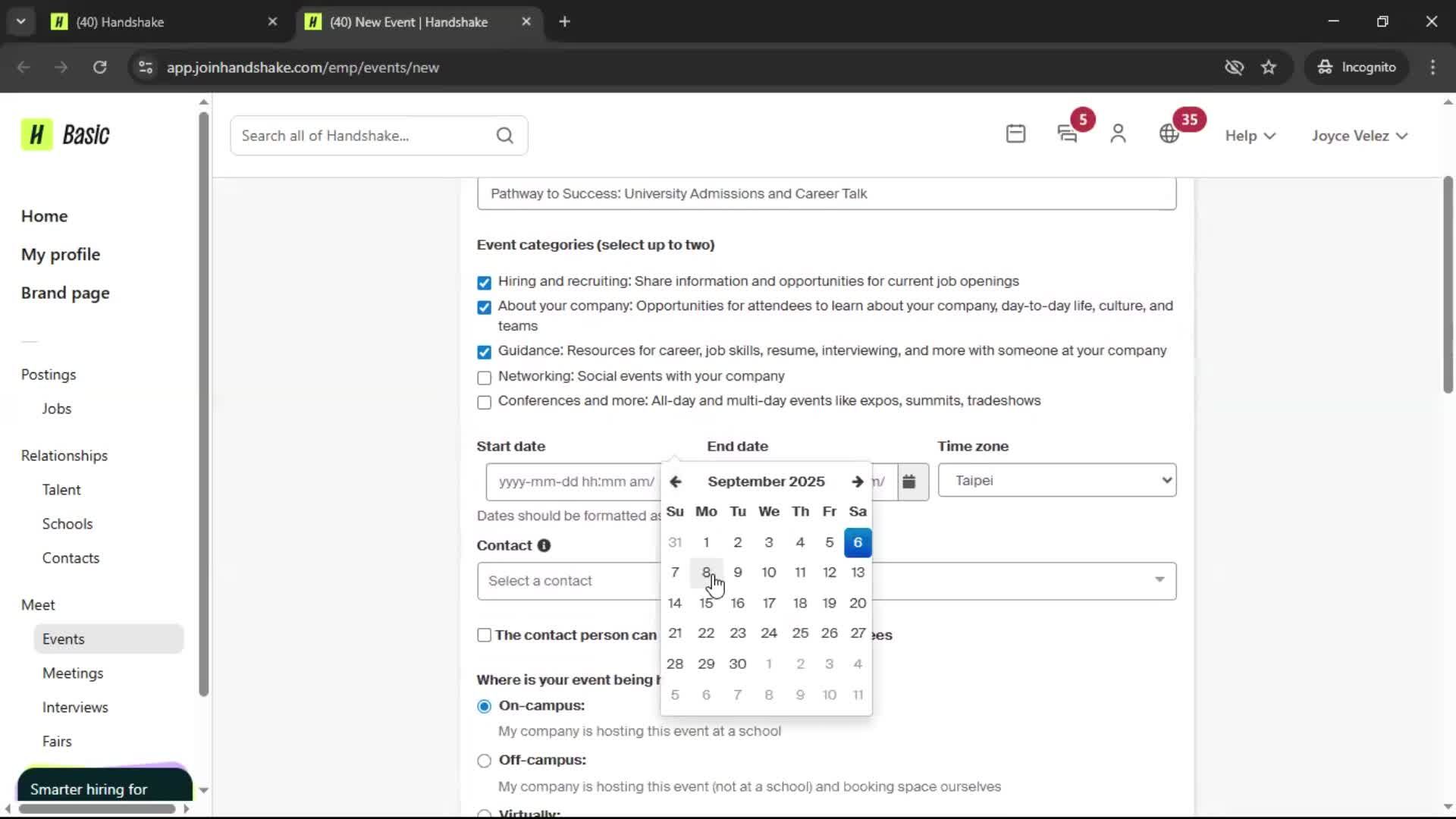Screen dimensions: 1456x819
Task: Click the site information icon in address bar
Action: 146,67
